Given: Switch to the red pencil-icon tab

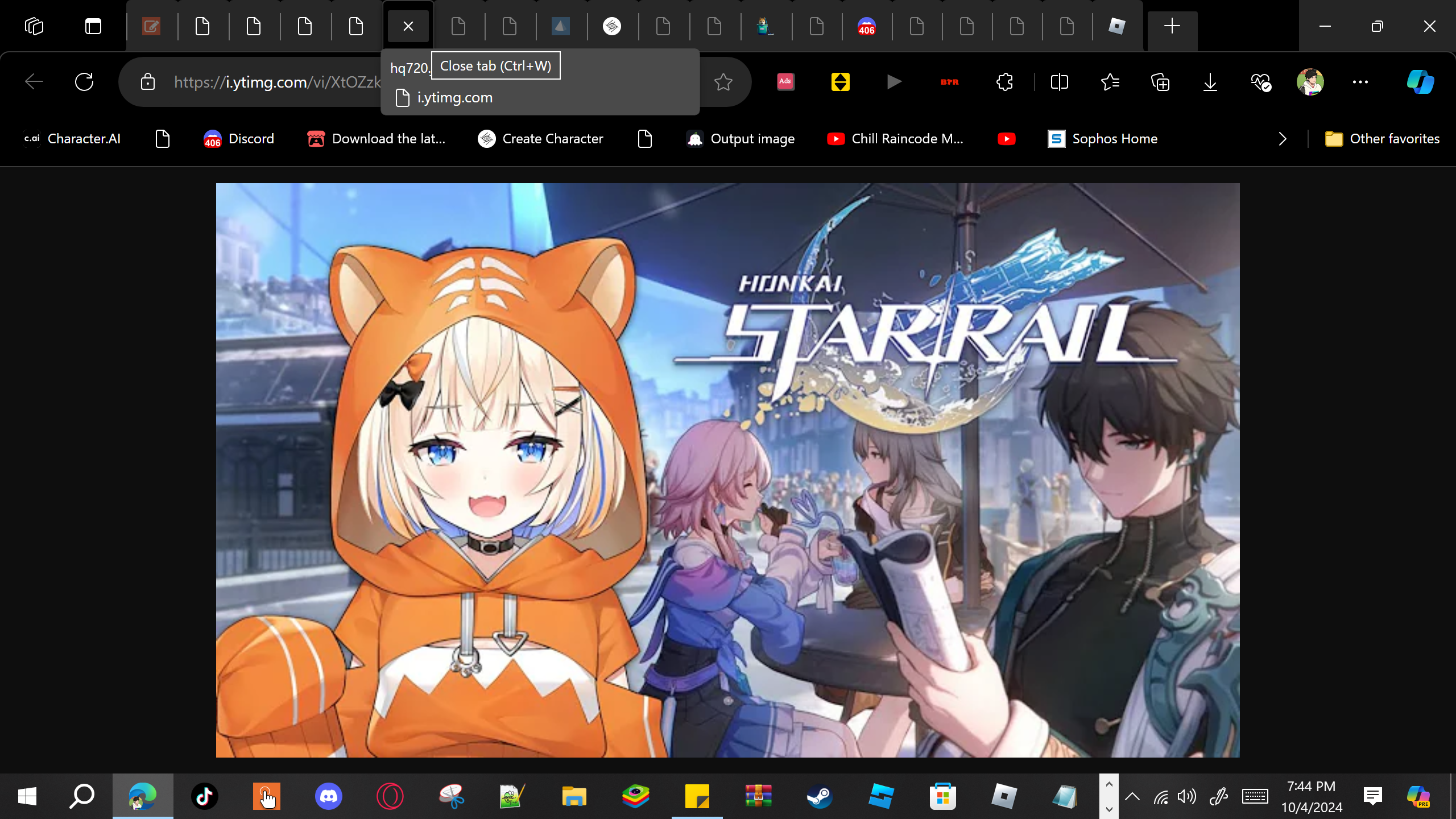Looking at the screenshot, I should [x=151, y=26].
